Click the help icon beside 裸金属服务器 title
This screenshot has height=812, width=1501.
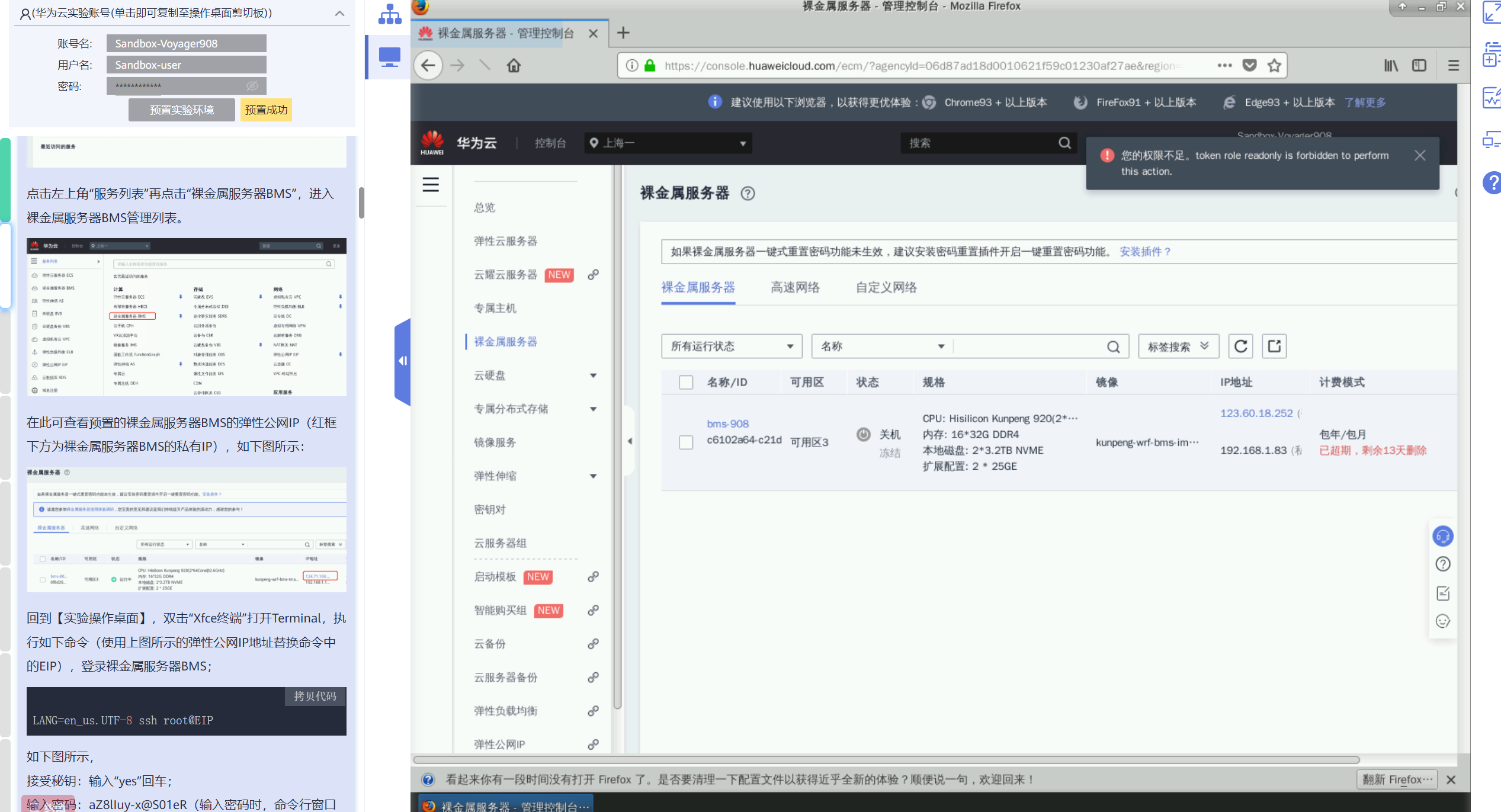click(x=748, y=194)
